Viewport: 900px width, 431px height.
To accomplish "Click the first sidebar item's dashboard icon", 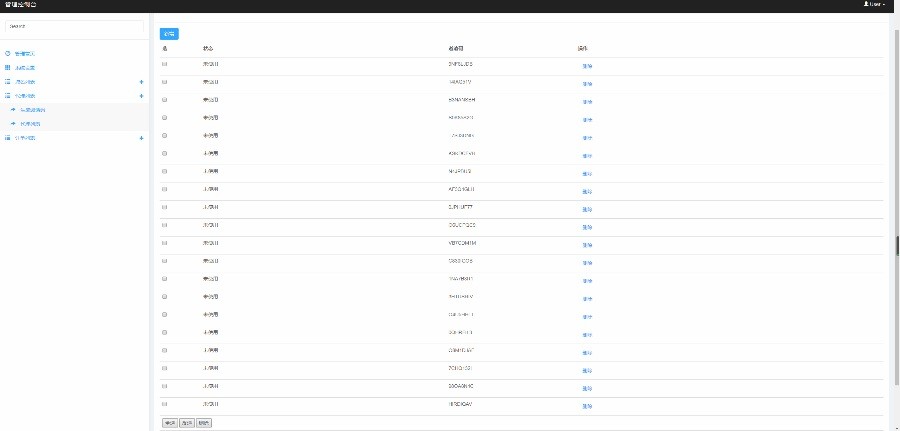I will point(8,53).
